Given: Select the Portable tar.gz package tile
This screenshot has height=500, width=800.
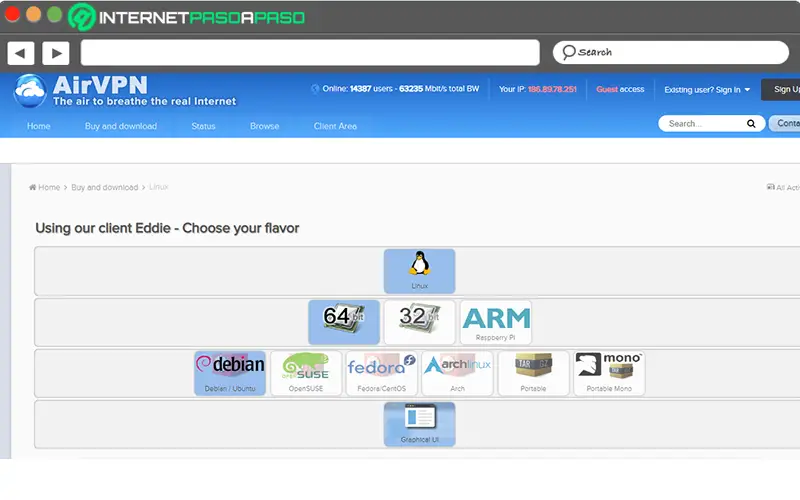Looking at the screenshot, I should [x=533, y=373].
